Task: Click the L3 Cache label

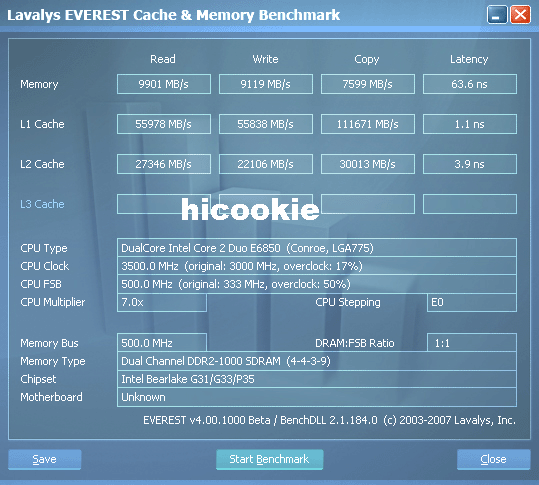Action: tap(42, 204)
